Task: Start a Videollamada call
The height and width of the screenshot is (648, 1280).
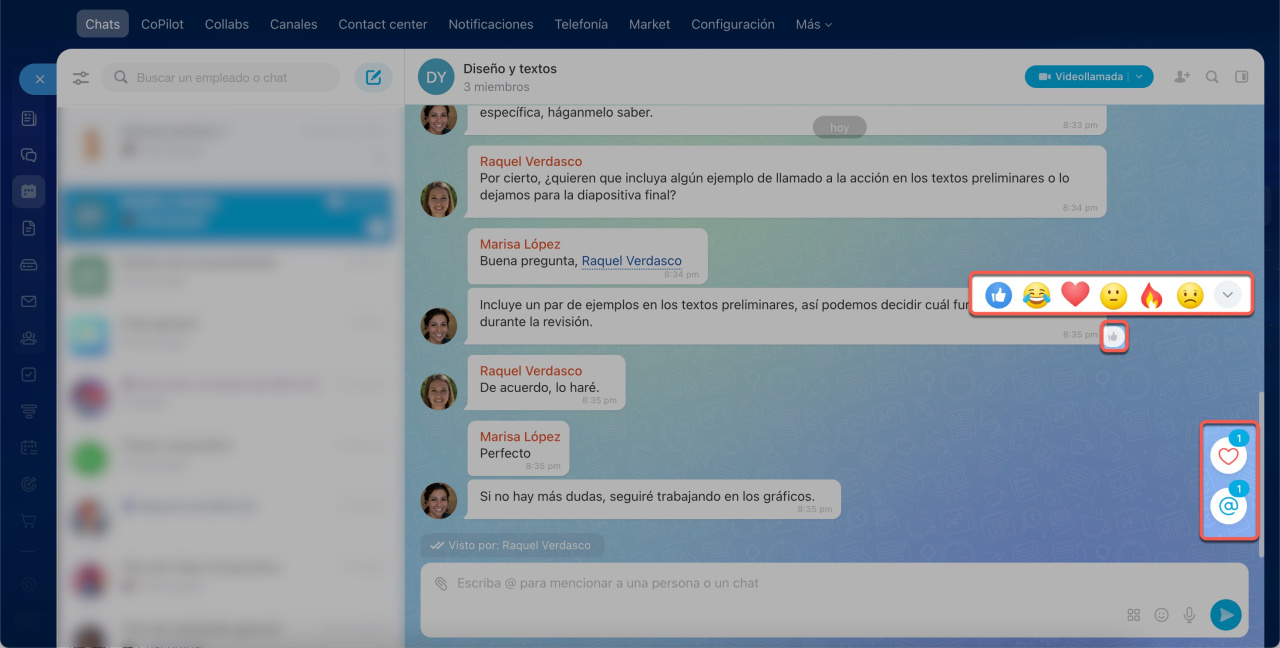Action: [1080, 77]
